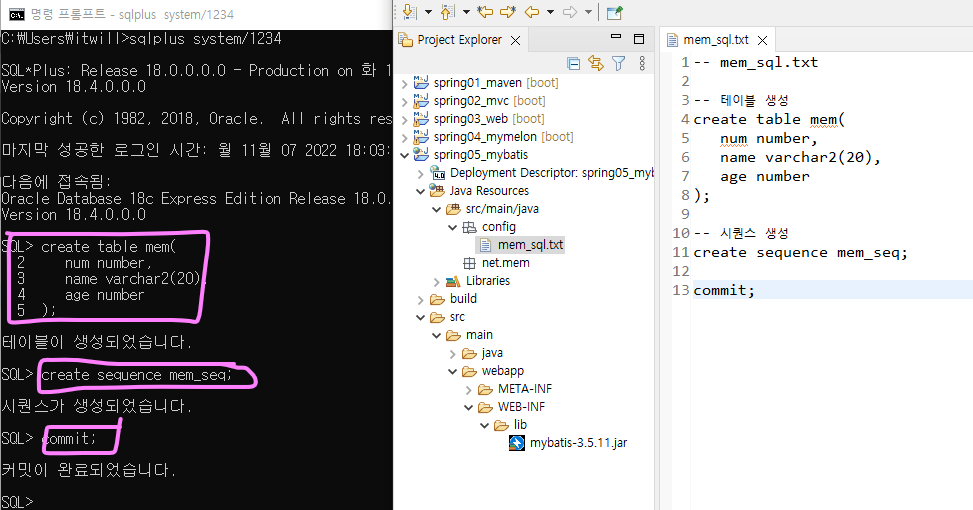973x510 pixels.
Task: Open Next Annotation dropdown arrow
Action: [428, 12]
